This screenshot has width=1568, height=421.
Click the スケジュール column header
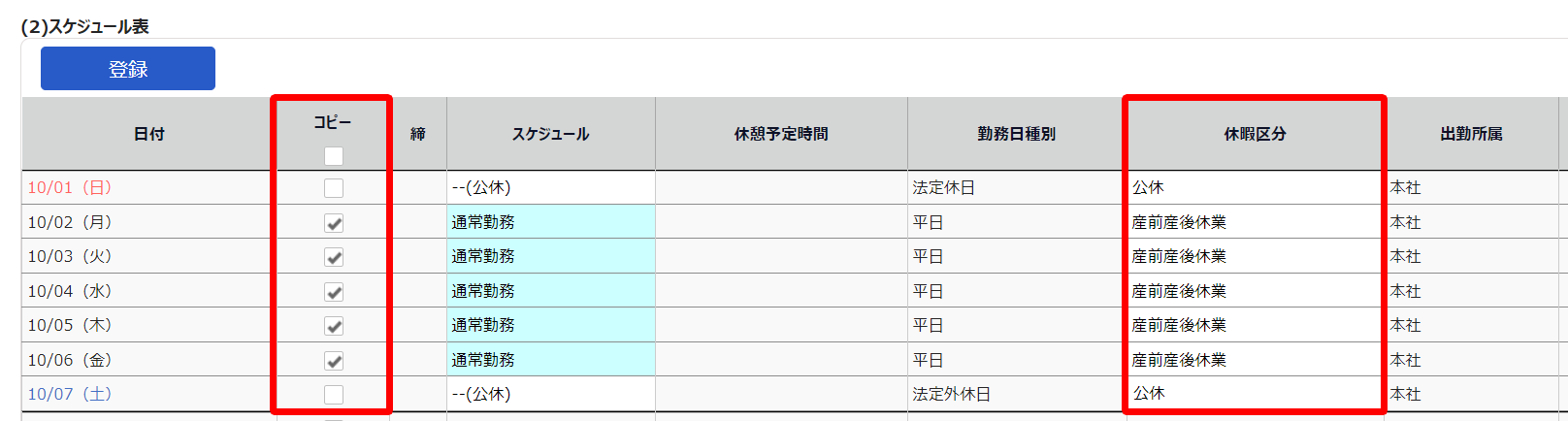550,134
